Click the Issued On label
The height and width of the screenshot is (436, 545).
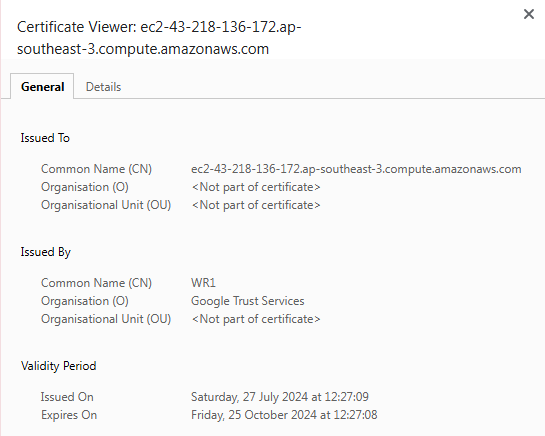67,397
